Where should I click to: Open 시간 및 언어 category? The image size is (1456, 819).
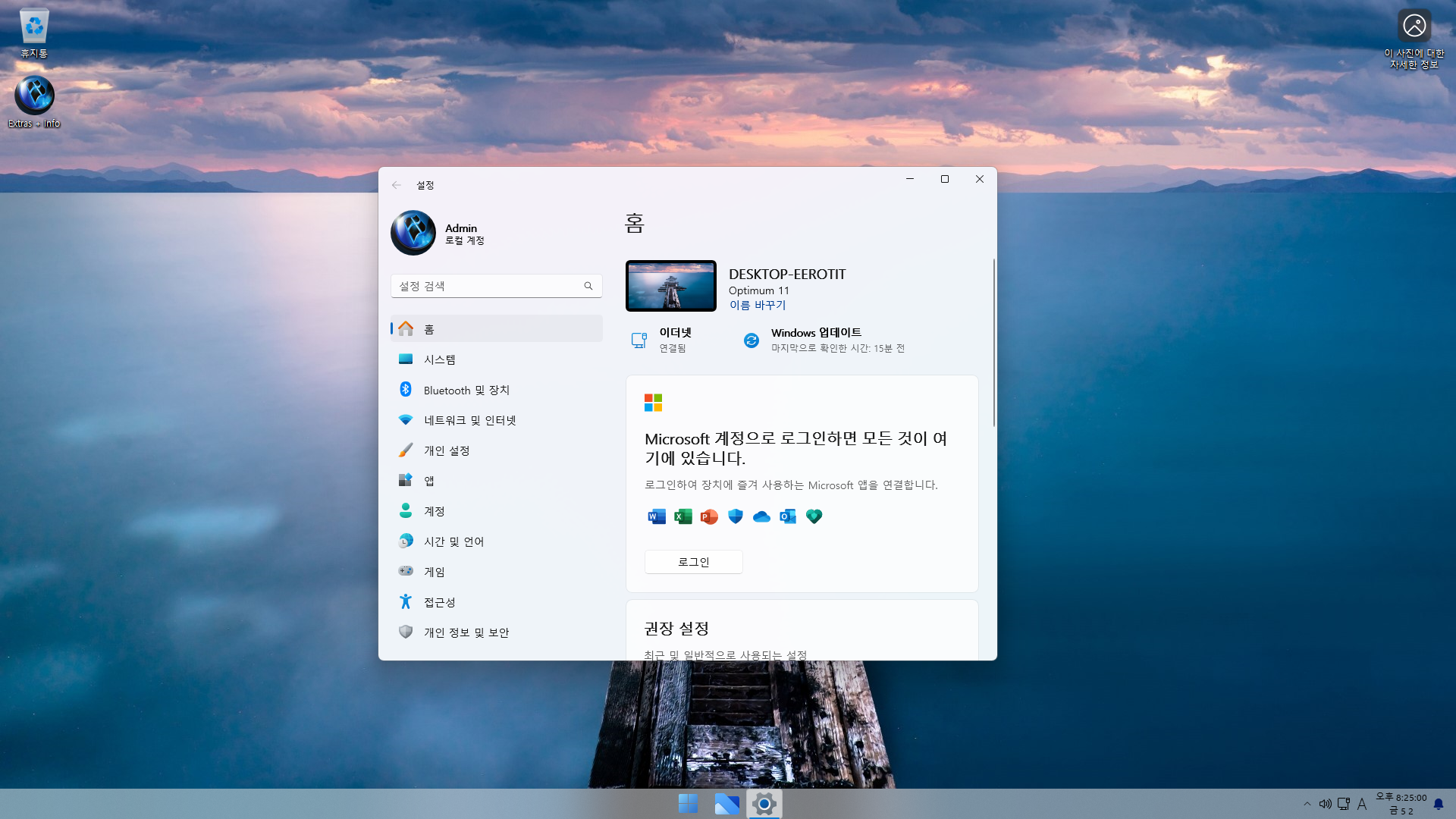pos(453,541)
